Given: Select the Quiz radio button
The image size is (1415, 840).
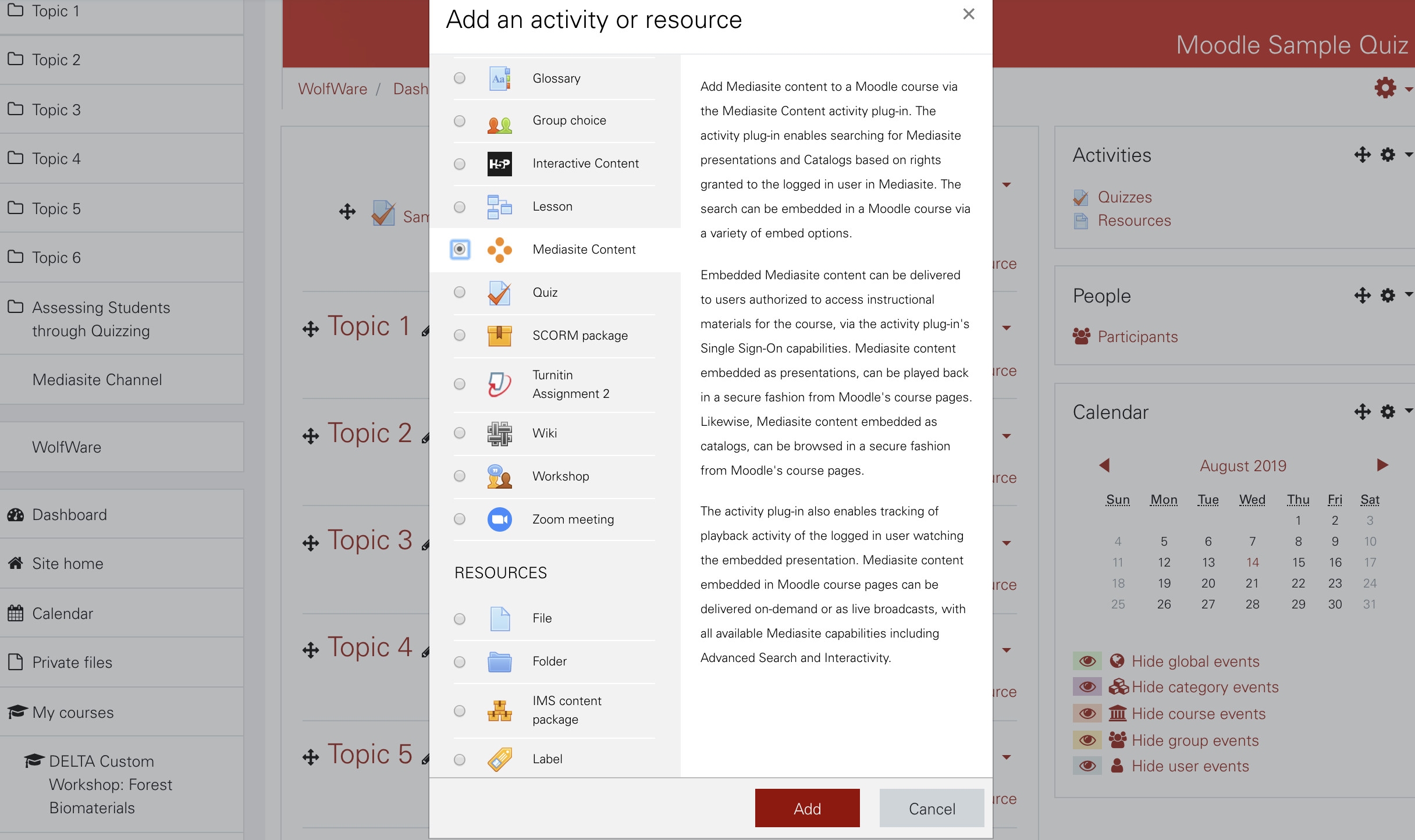Looking at the screenshot, I should pos(460,292).
